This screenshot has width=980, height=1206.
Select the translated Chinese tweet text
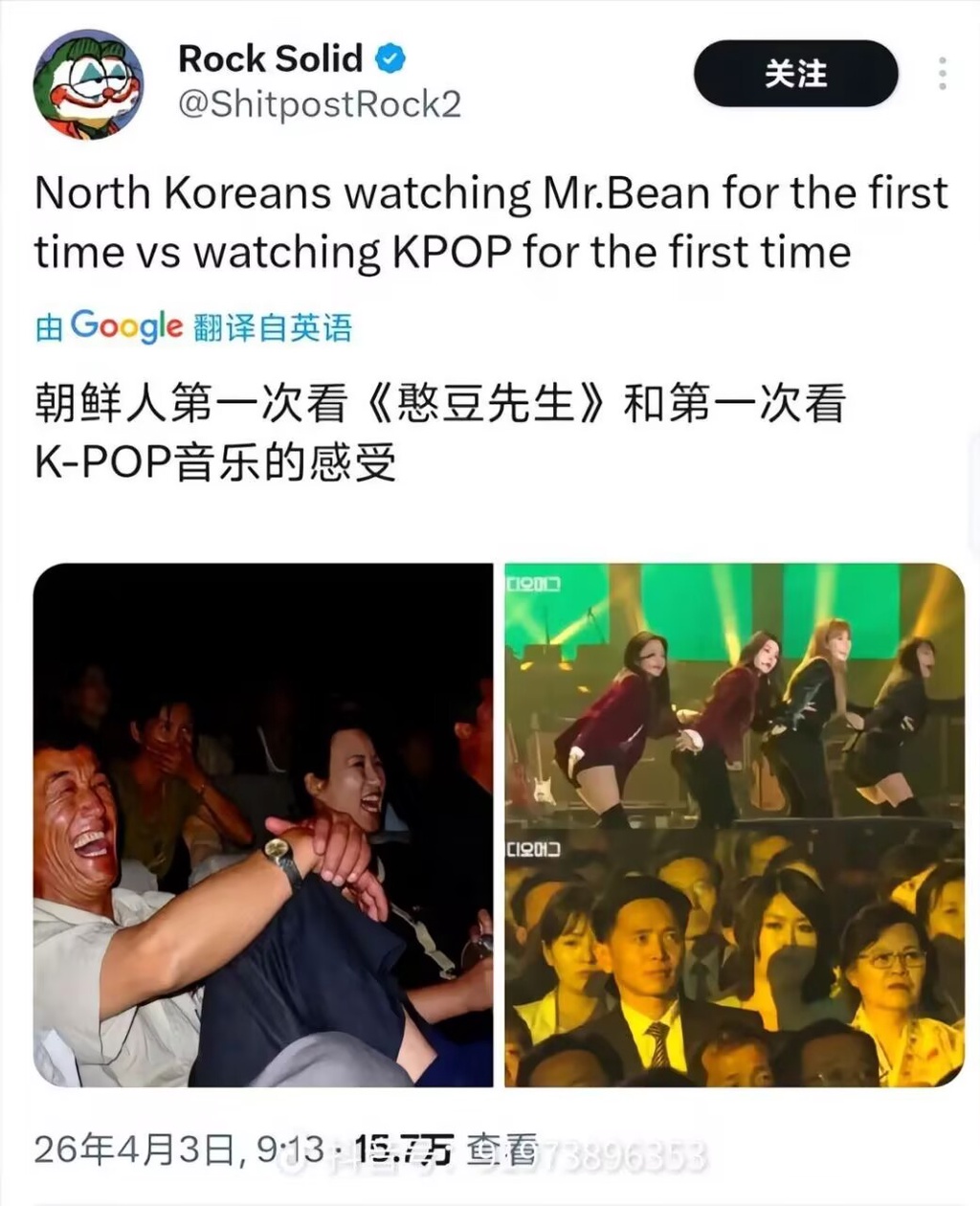[x=440, y=433]
